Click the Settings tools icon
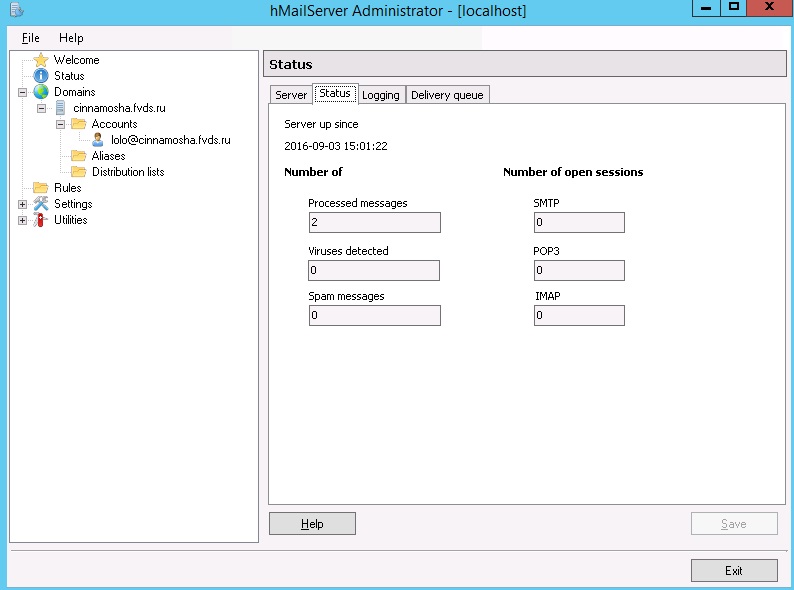This screenshot has height=590, width=794. coord(41,204)
